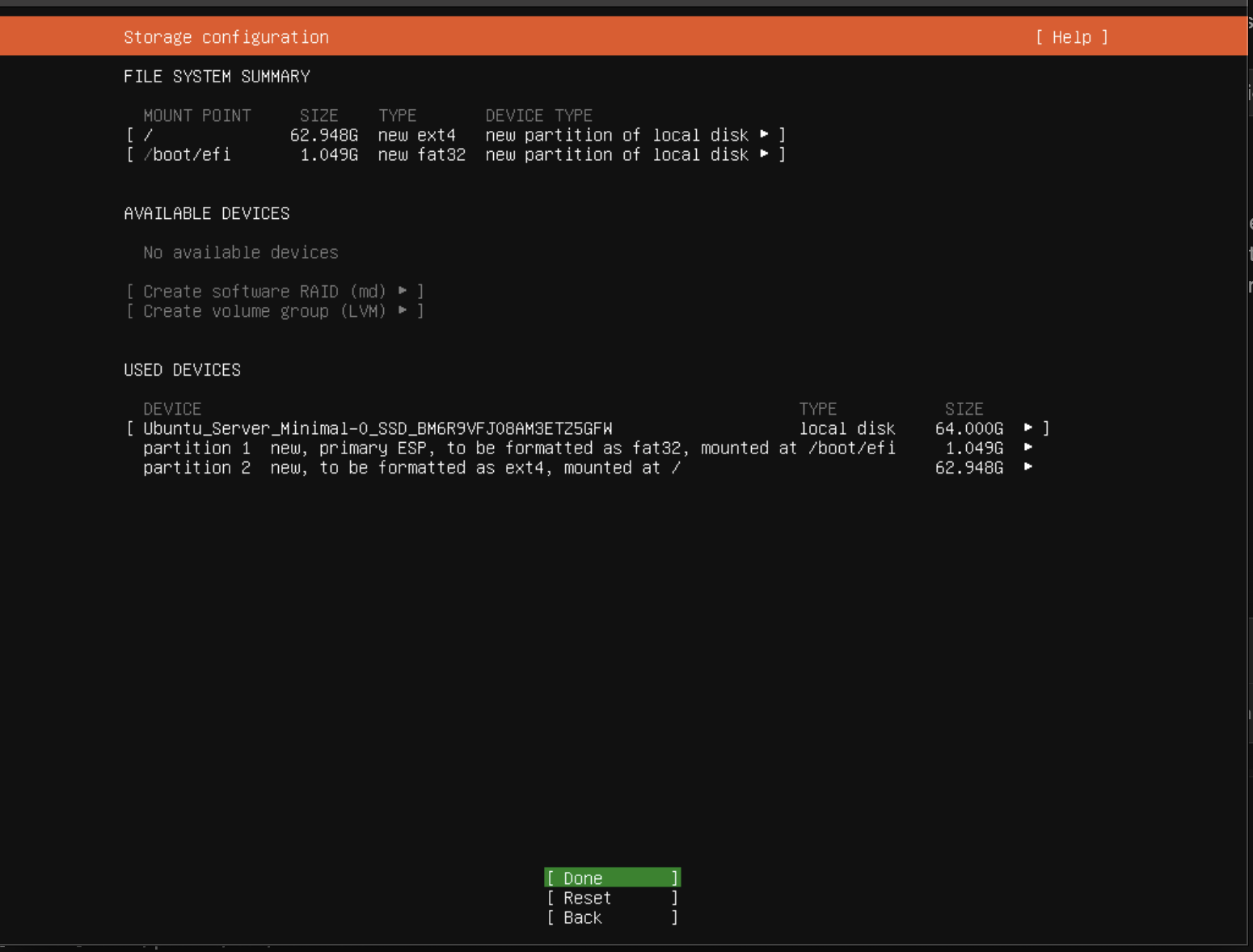1253x952 pixels.
Task: Click the Used Devices section heading
Action: pyautogui.click(x=182, y=369)
